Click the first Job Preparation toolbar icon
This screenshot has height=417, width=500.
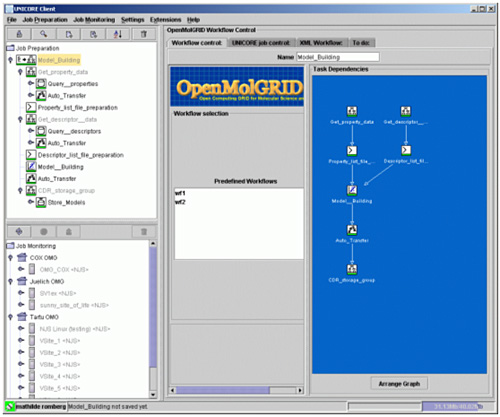click(x=19, y=34)
